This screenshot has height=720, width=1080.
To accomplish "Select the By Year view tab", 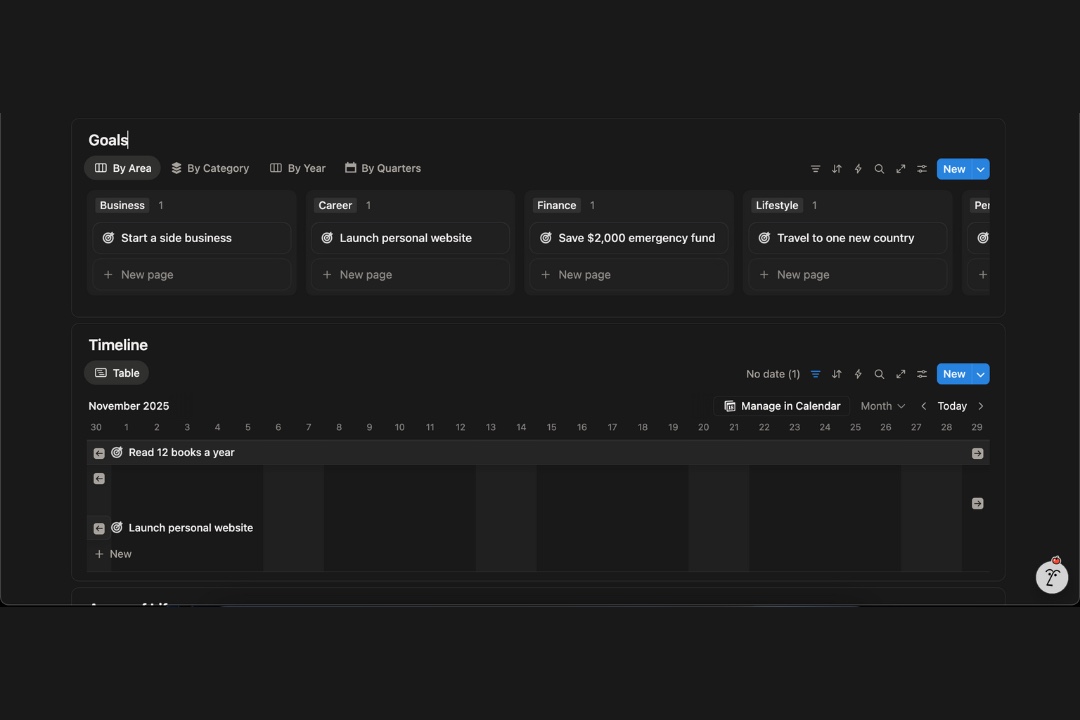I will [298, 168].
